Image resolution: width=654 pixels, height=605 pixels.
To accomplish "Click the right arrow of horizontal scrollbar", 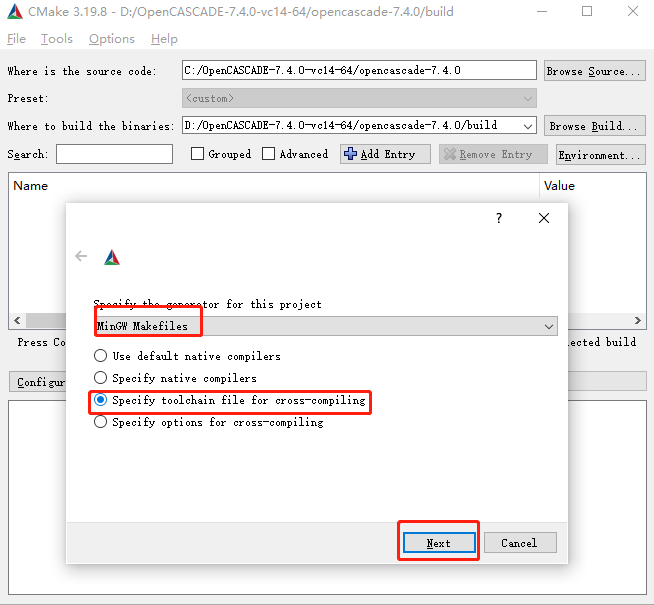I will 638,320.
